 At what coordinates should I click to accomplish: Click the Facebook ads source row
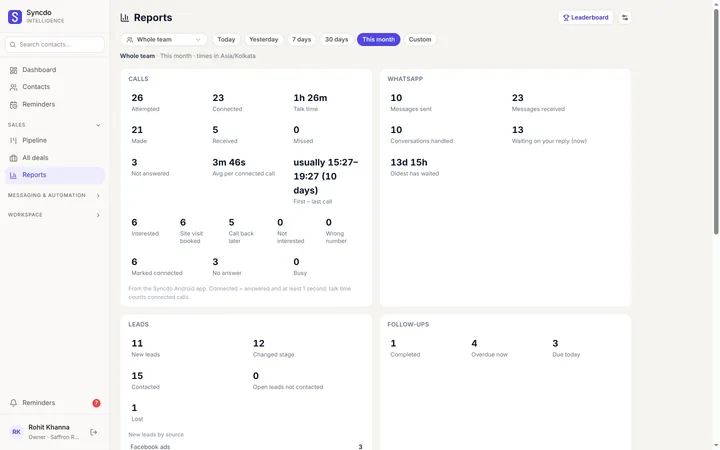[x=246, y=446]
